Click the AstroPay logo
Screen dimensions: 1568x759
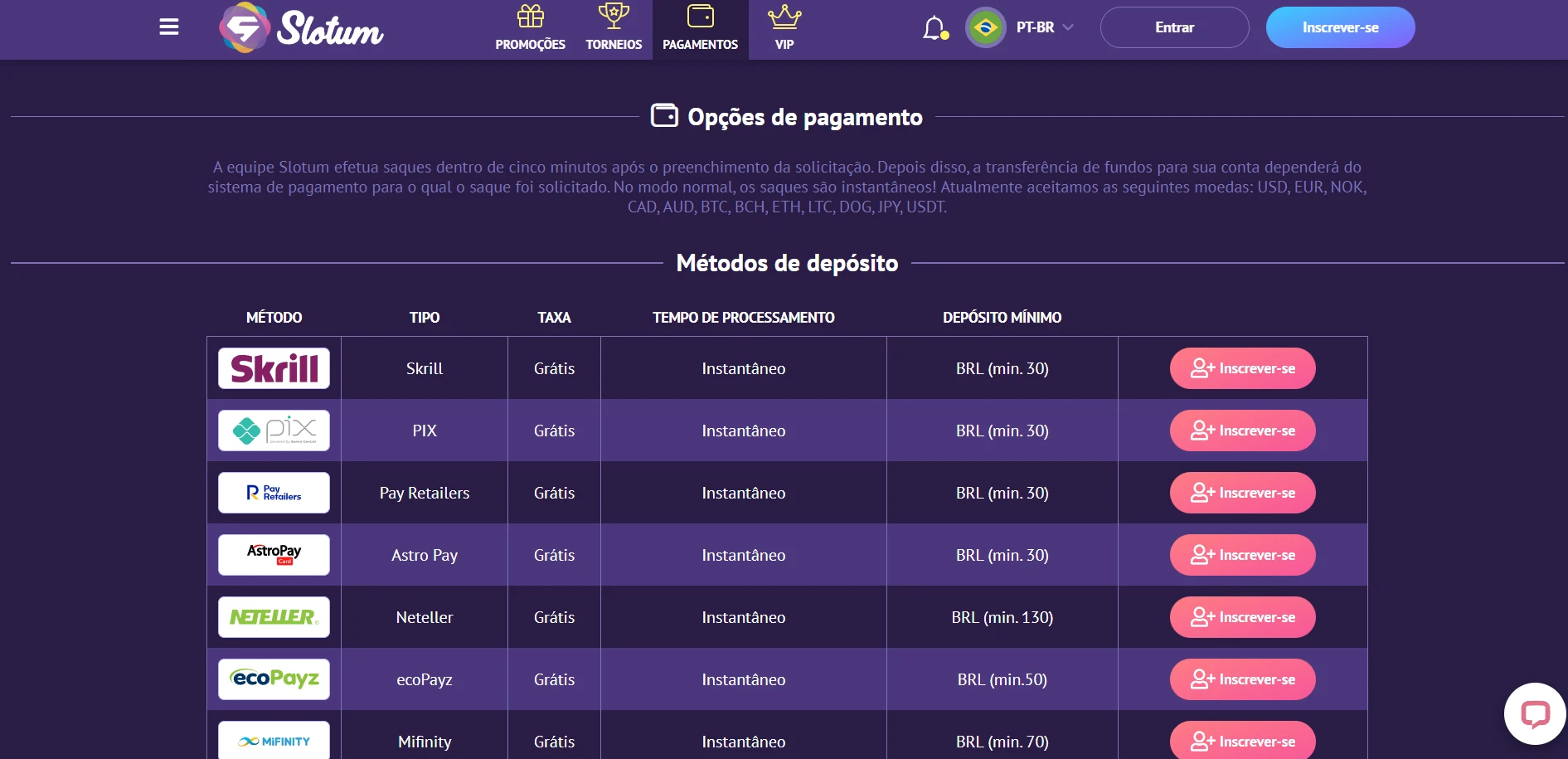pos(274,555)
